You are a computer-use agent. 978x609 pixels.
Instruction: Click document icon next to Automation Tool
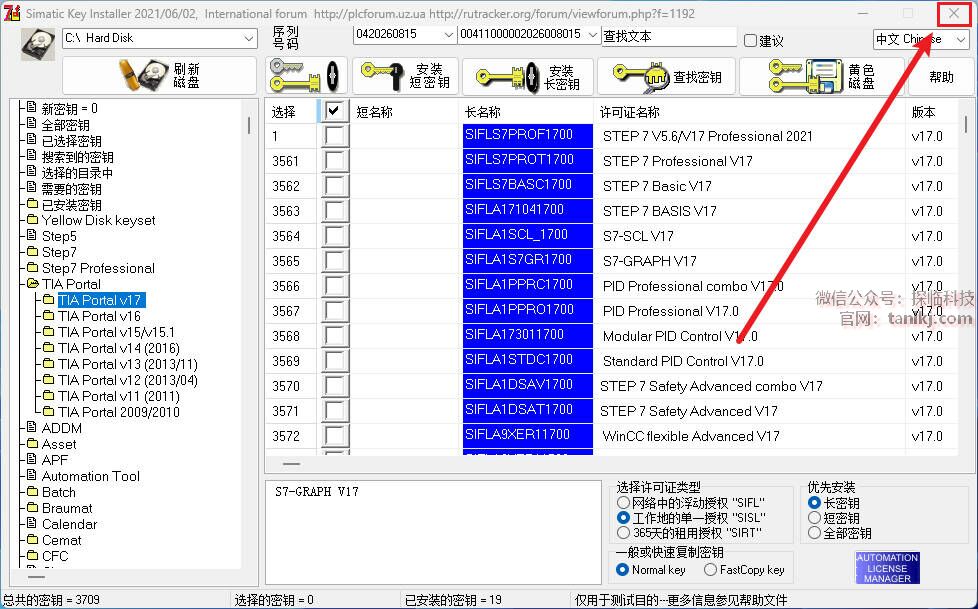pyautogui.click(x=32, y=475)
